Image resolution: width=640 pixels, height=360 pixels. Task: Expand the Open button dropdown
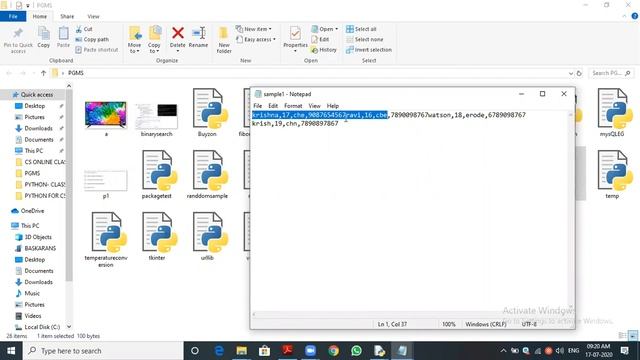coord(336,29)
